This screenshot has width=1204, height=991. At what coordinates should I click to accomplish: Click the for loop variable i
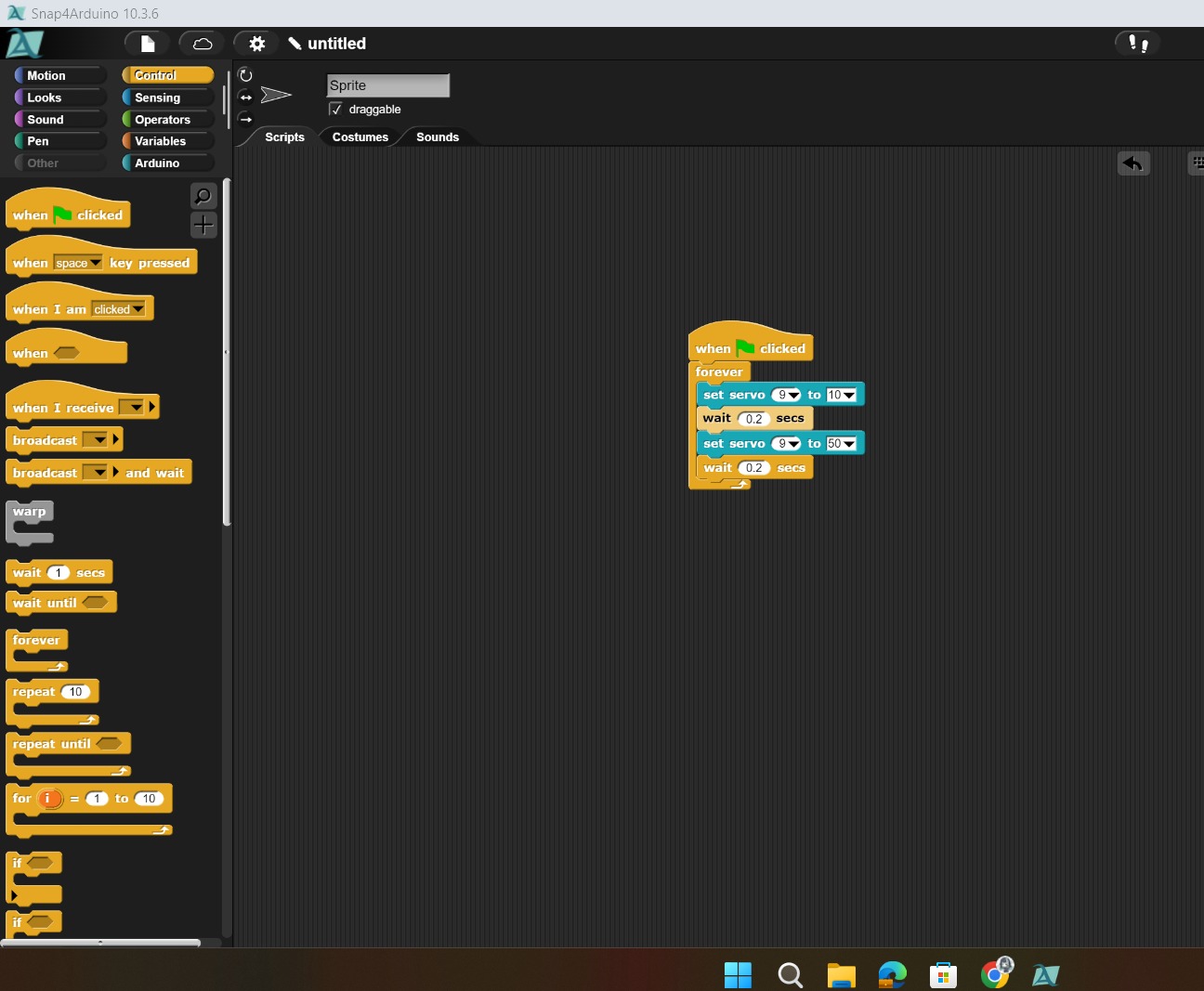[49, 799]
